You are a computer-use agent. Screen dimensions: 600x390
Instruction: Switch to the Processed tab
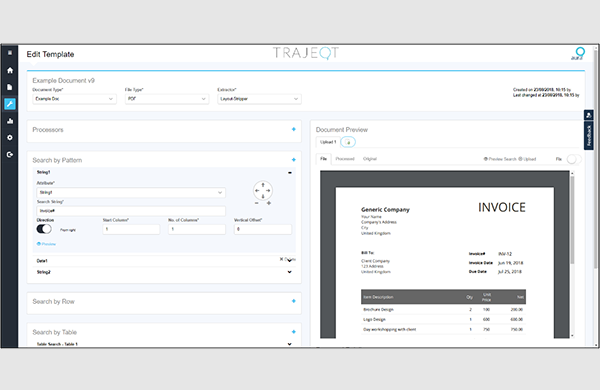click(345, 159)
